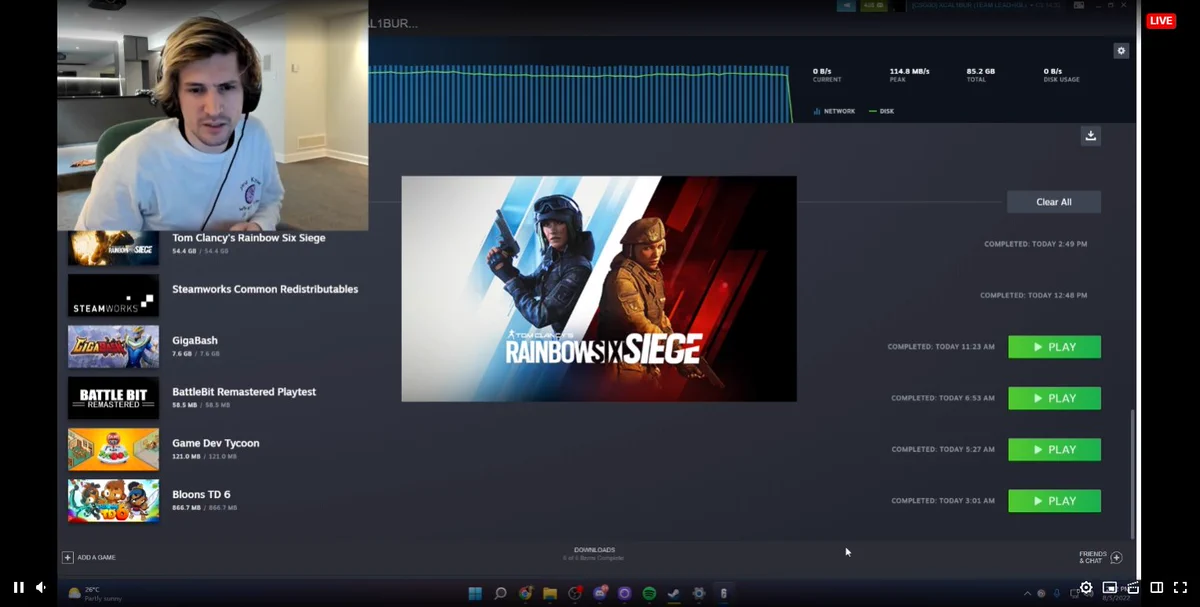1200x607 pixels.
Task: Mute the video player volume
Action: point(41,587)
